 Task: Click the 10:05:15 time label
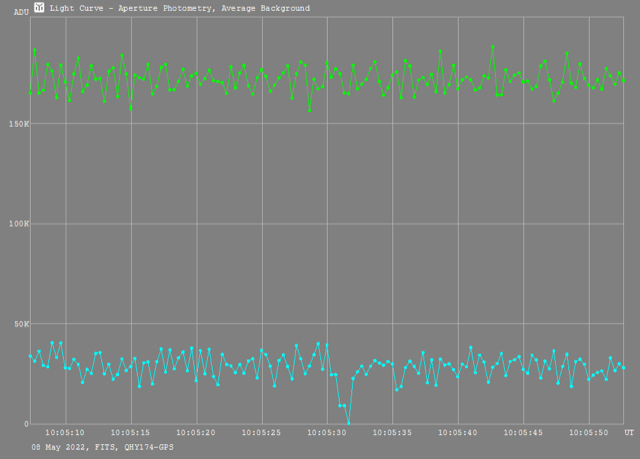[x=130, y=432]
